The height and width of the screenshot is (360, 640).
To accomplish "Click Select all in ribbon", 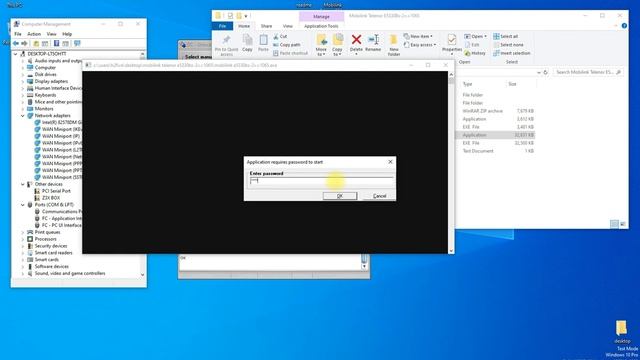I will (x=506, y=36).
